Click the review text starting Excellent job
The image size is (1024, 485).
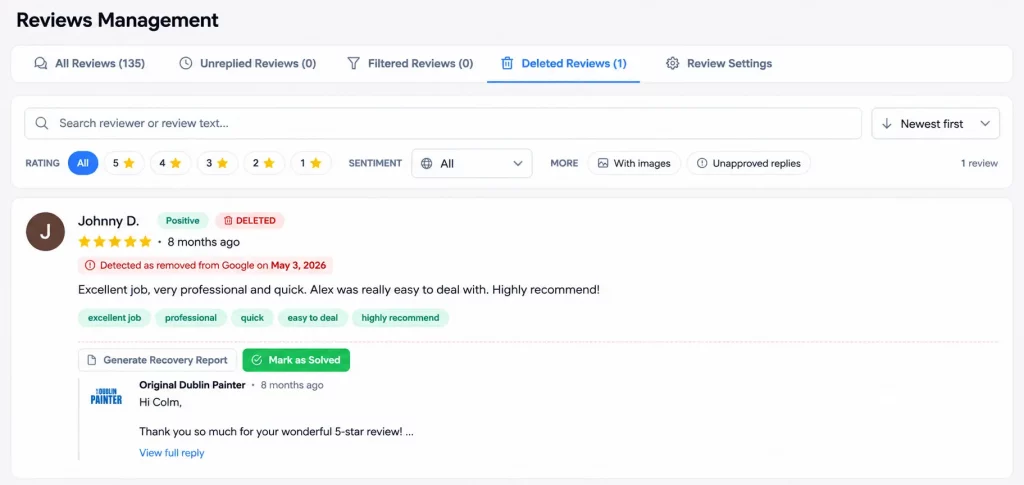pyautogui.click(x=338, y=289)
